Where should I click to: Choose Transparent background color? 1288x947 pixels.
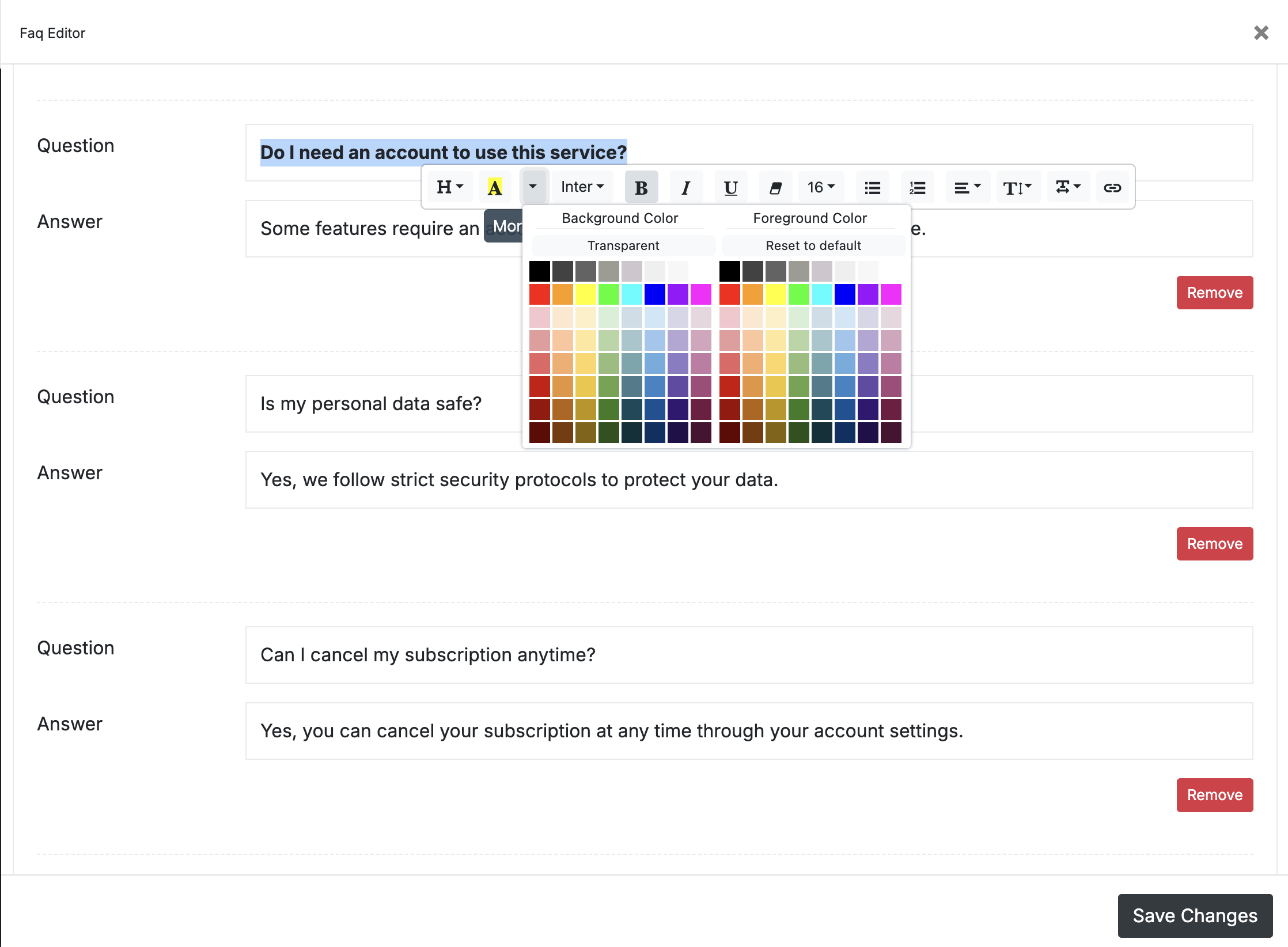pos(623,246)
